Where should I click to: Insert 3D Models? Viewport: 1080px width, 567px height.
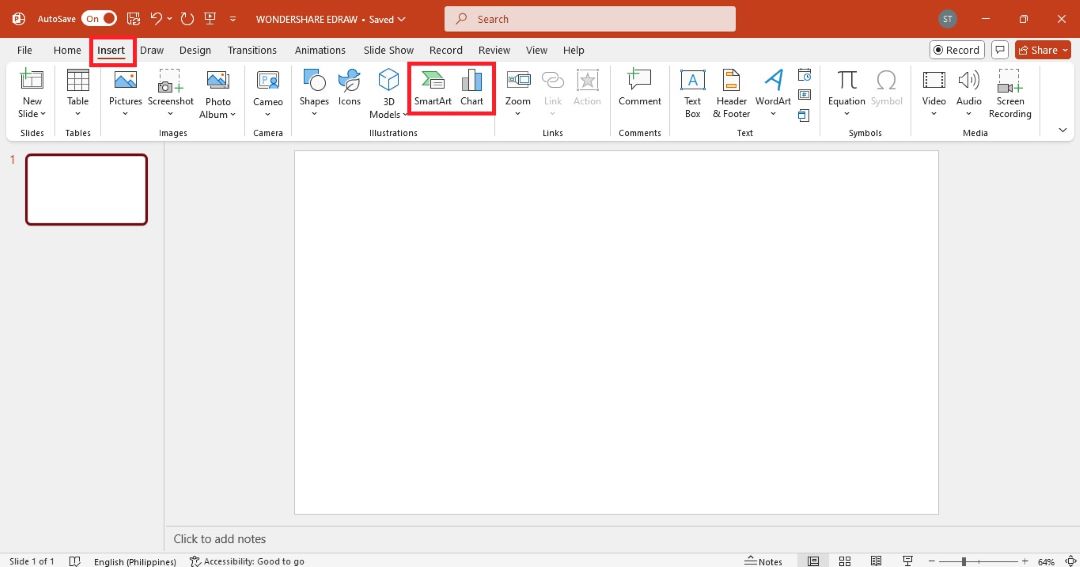pyautogui.click(x=388, y=94)
